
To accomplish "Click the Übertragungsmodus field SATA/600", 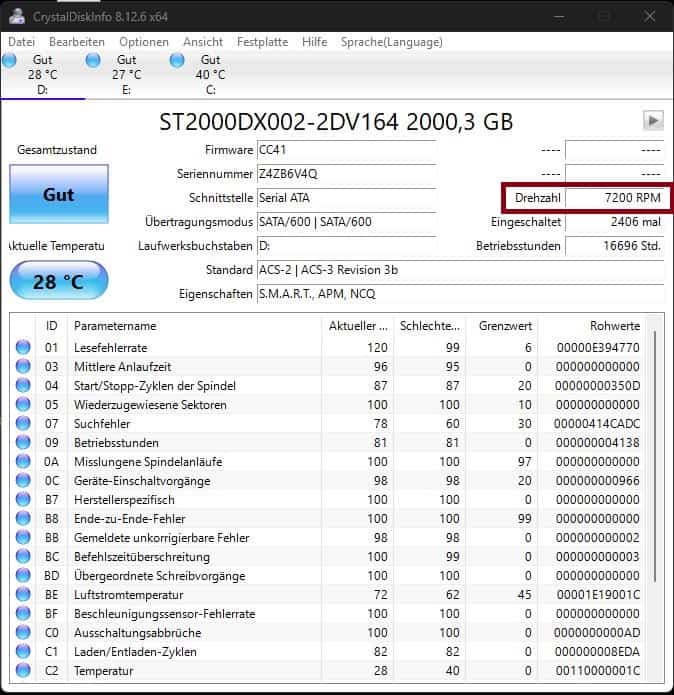I will click(347, 222).
